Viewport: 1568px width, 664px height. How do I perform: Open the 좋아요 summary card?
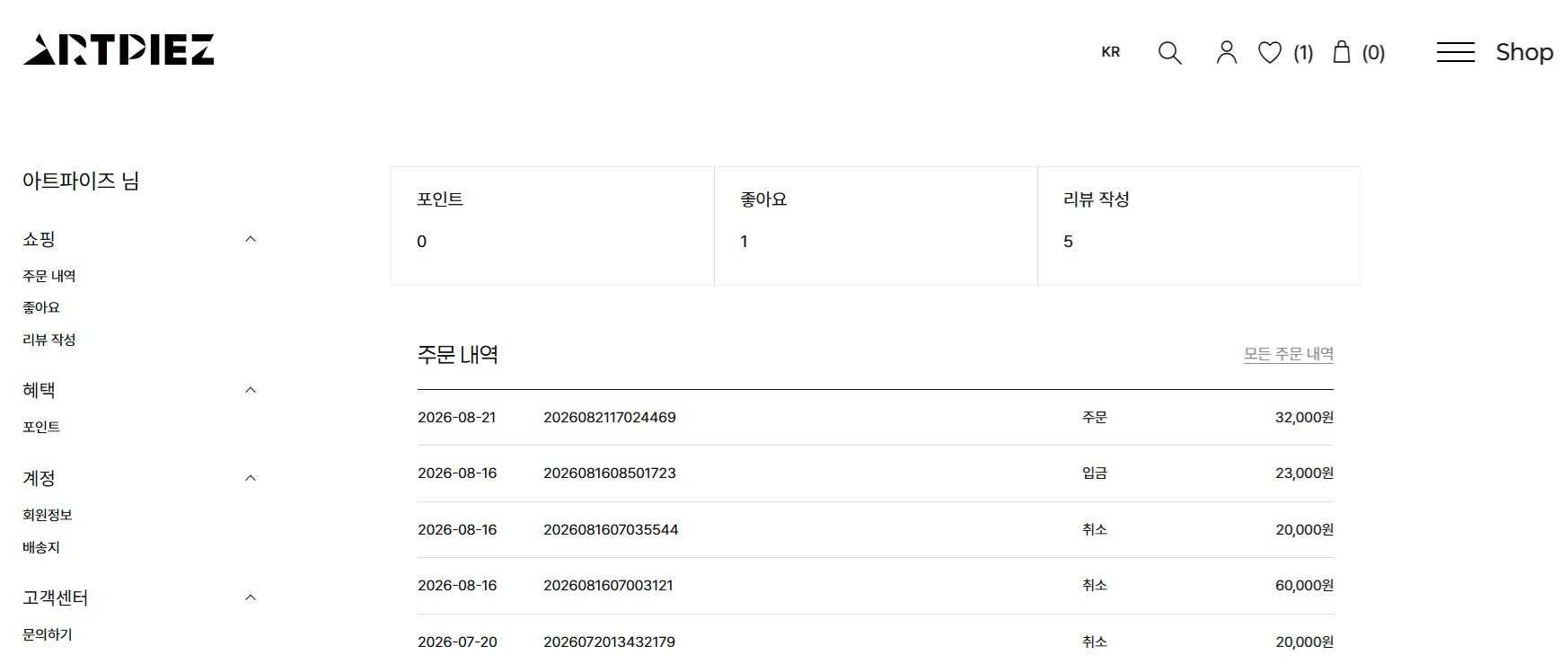click(876, 226)
